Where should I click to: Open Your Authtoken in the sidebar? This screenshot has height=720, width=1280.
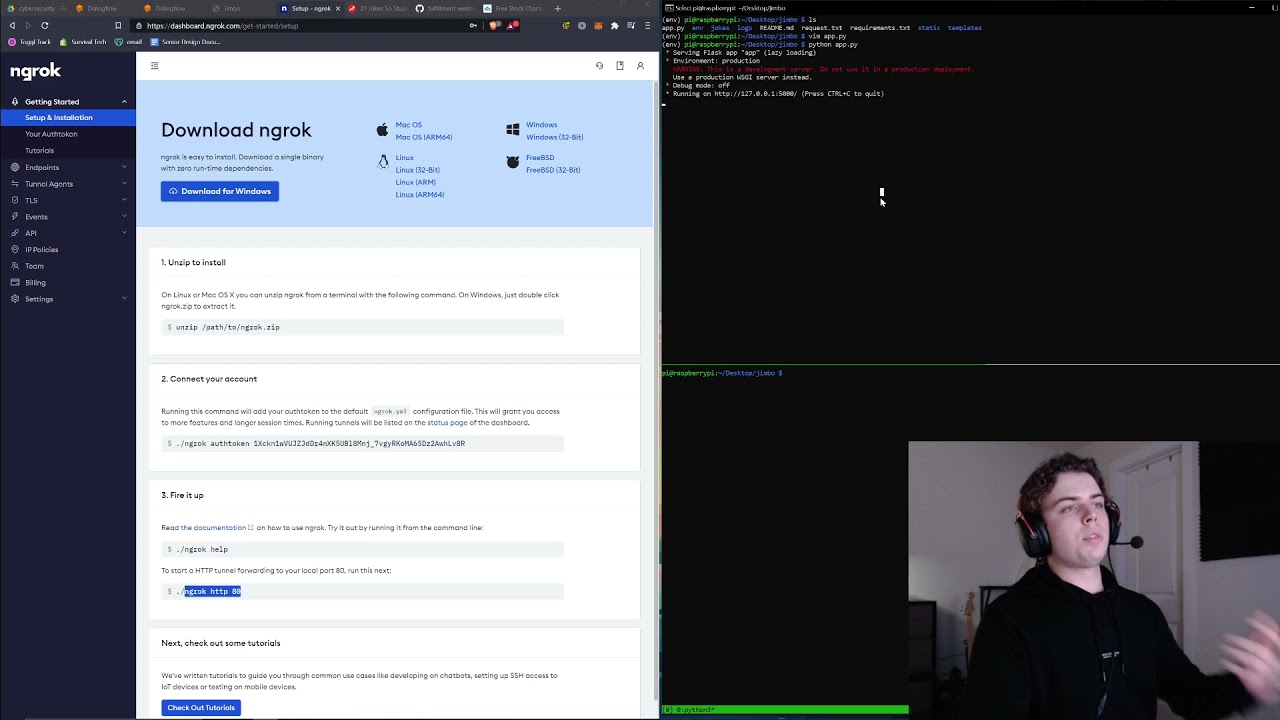coord(51,134)
